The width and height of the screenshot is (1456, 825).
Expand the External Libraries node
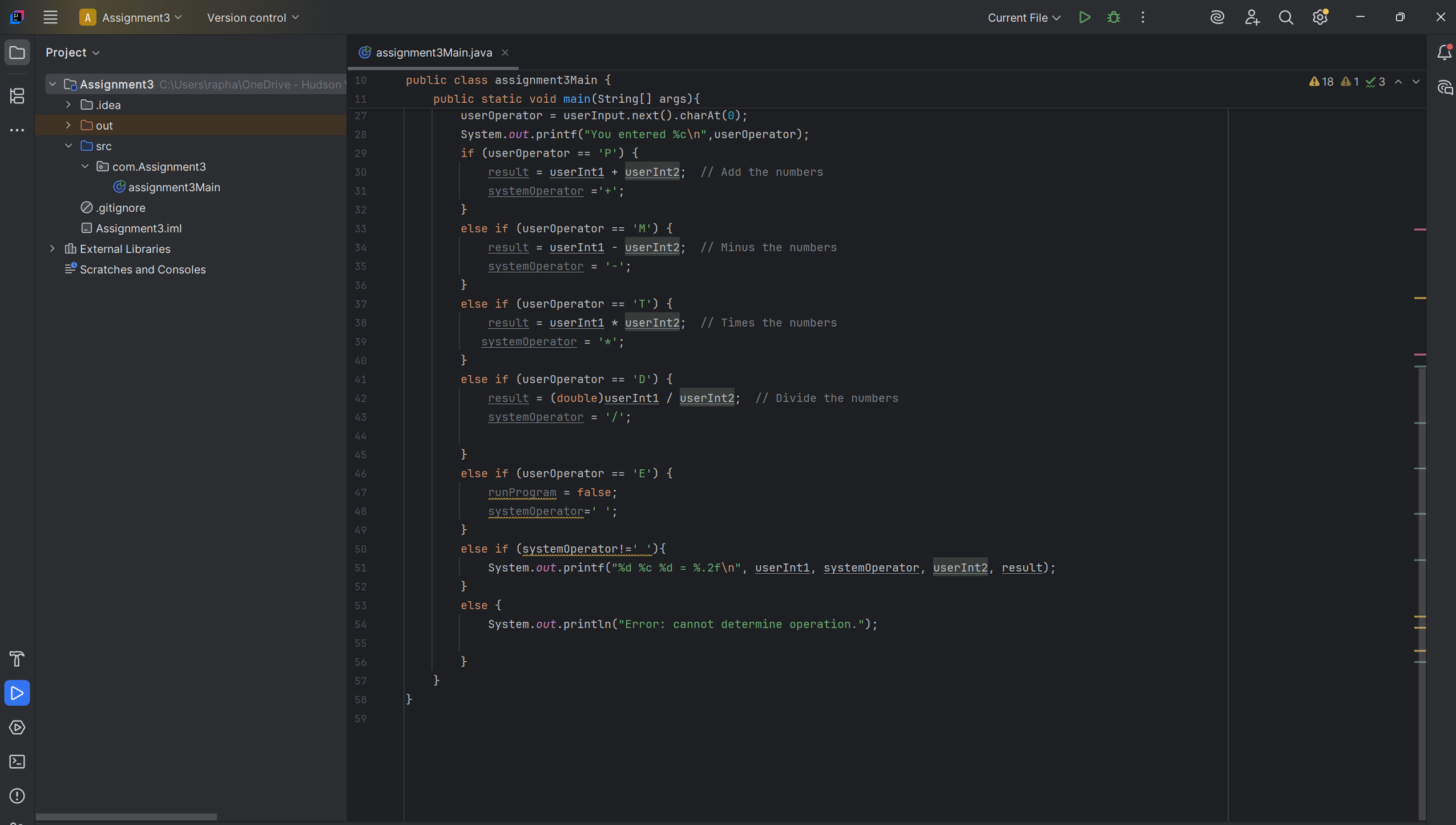coord(53,249)
